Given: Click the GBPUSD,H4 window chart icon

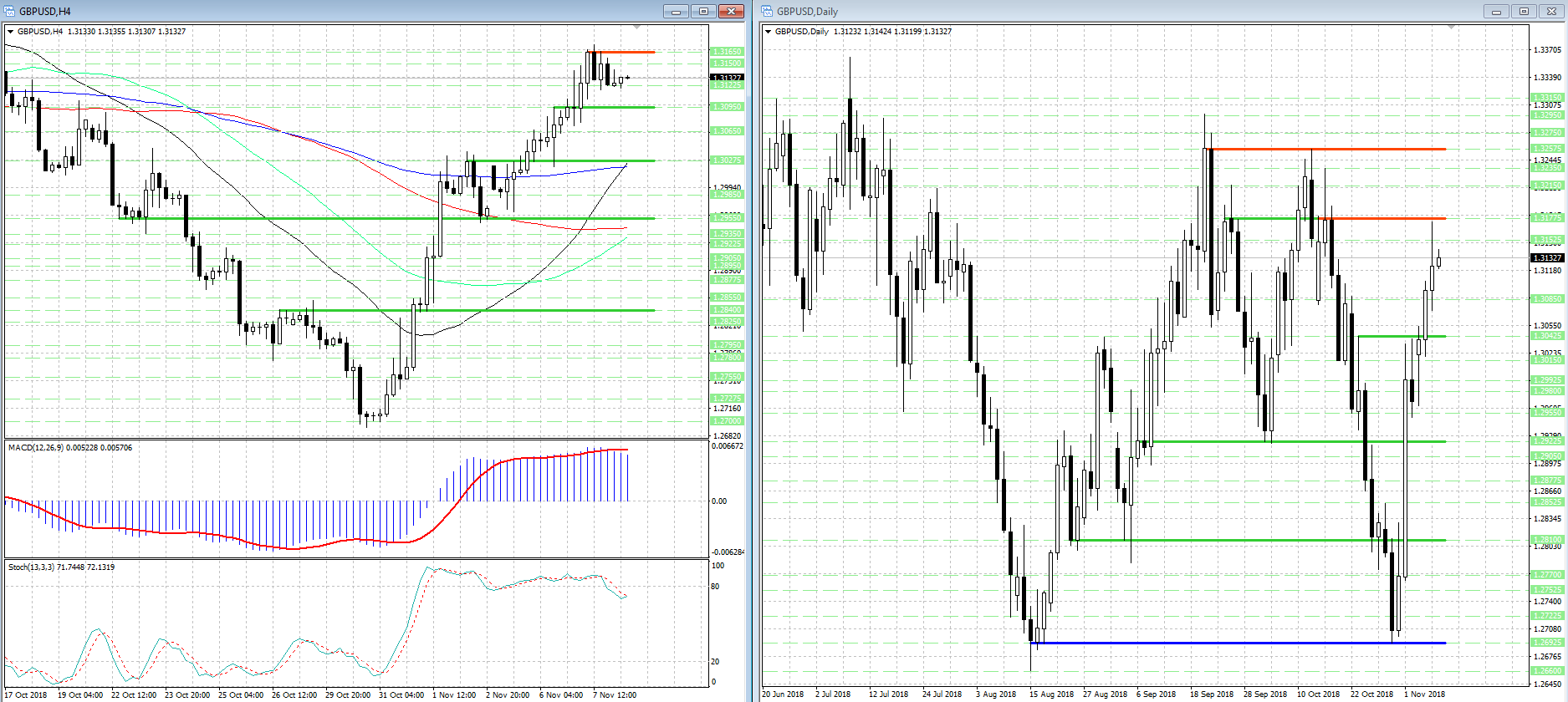Looking at the screenshot, I should (x=10, y=11).
